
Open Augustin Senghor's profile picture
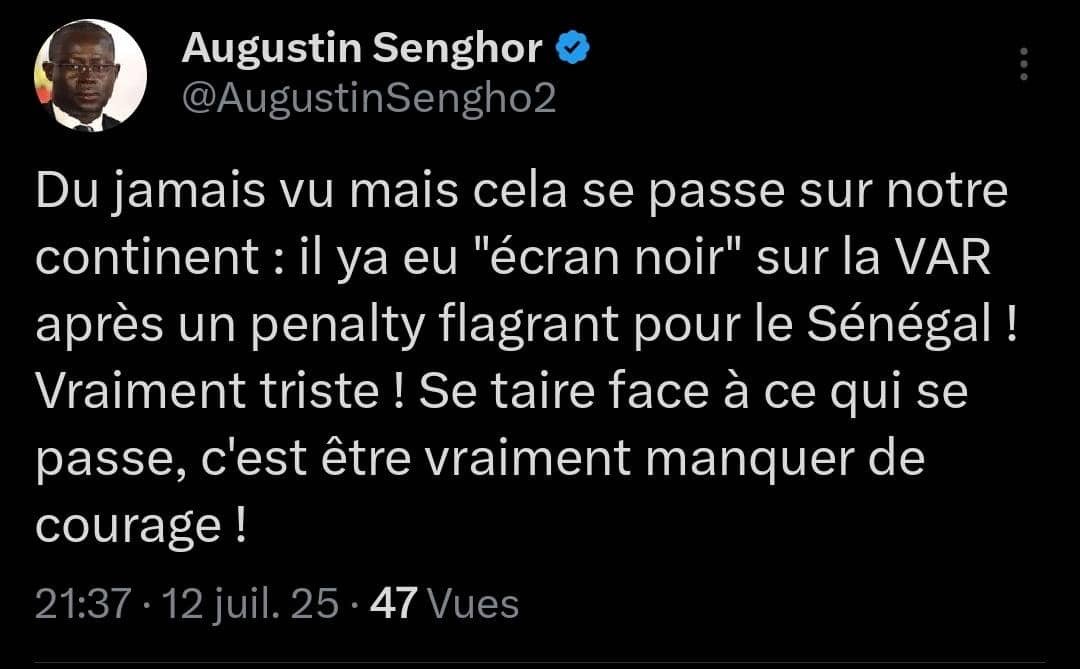[x=90, y=75]
